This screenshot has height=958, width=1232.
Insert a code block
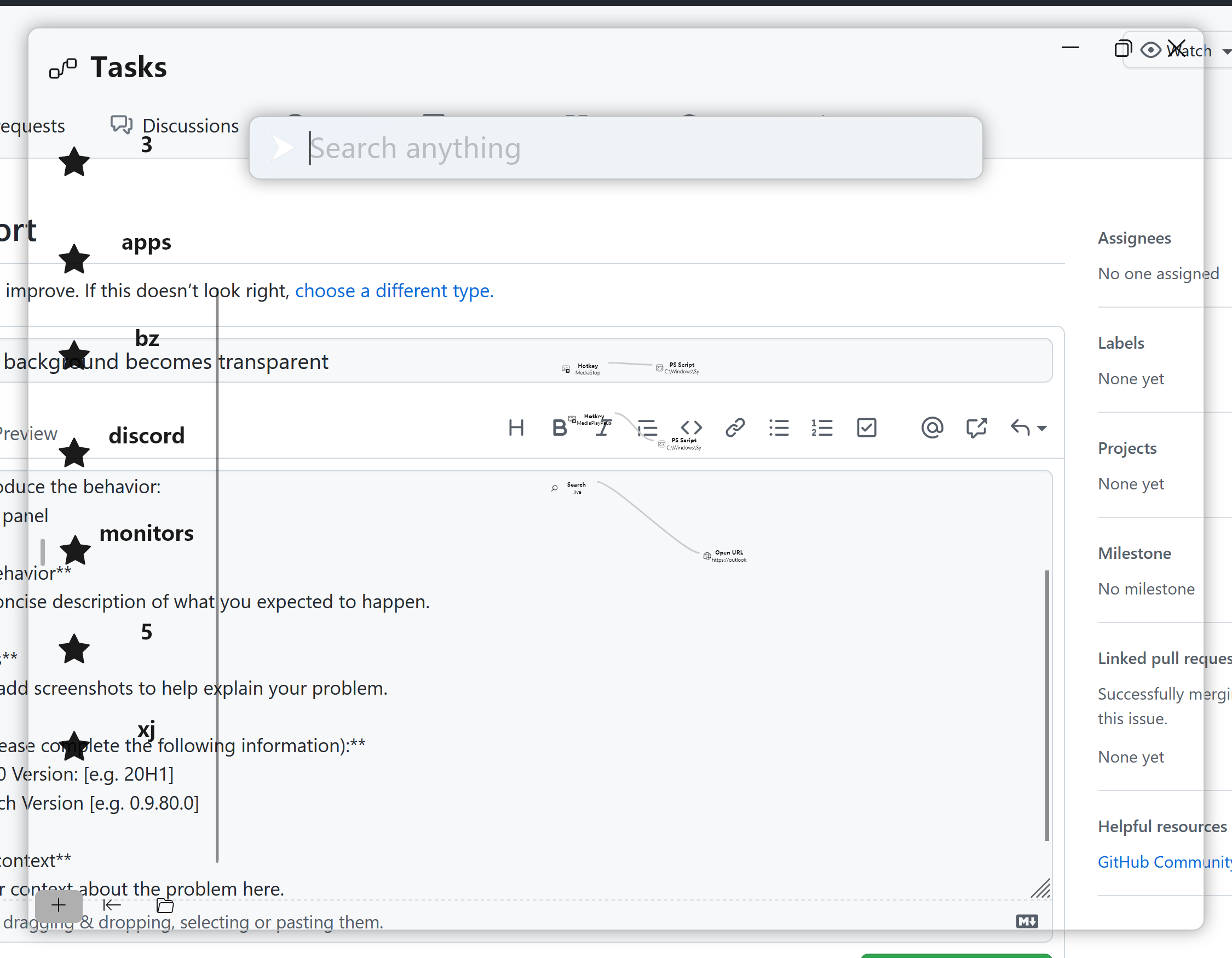click(x=691, y=428)
